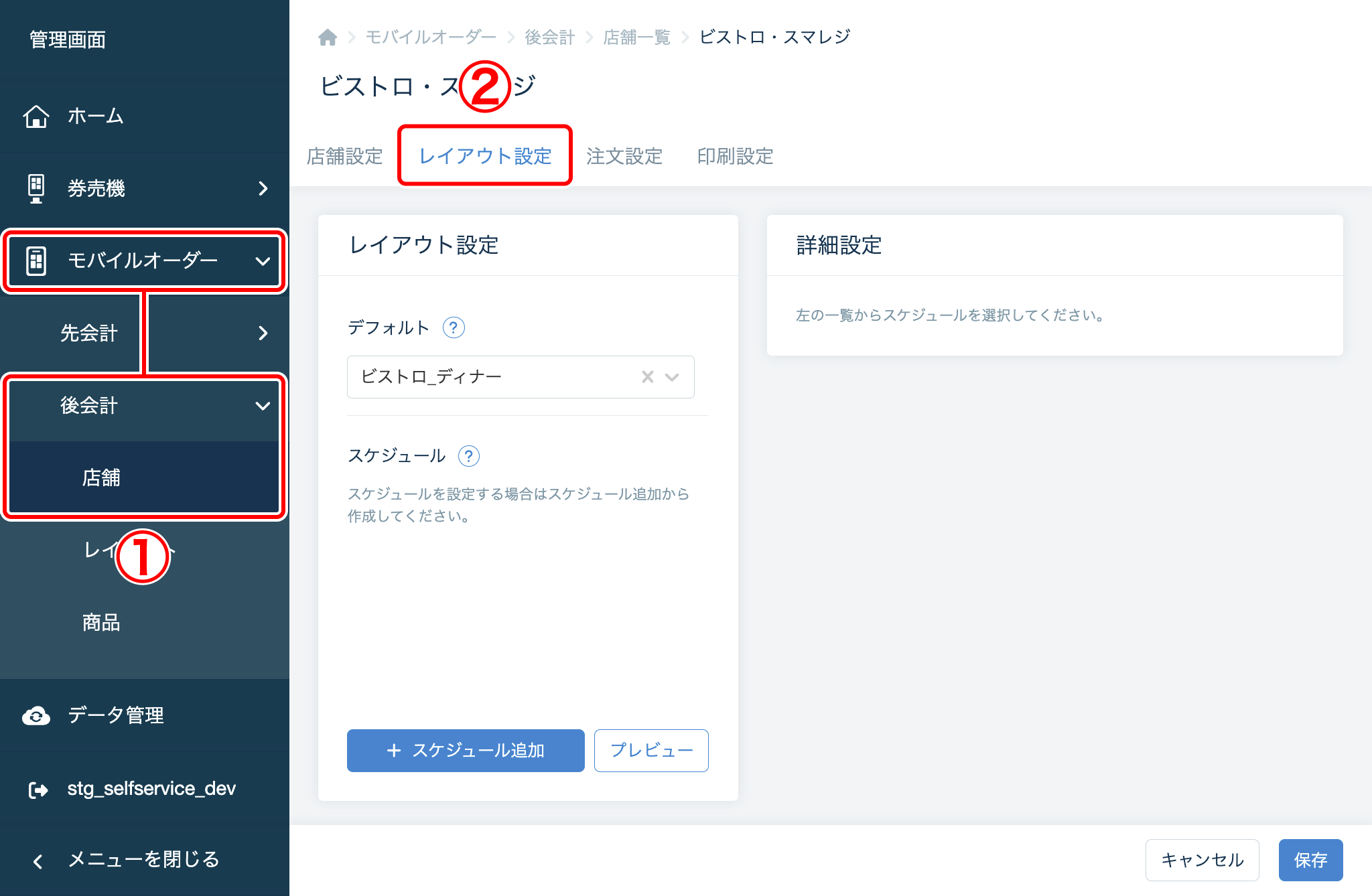Click the ホーム house icon in sidebar
The image size is (1372, 896).
click(x=36, y=116)
